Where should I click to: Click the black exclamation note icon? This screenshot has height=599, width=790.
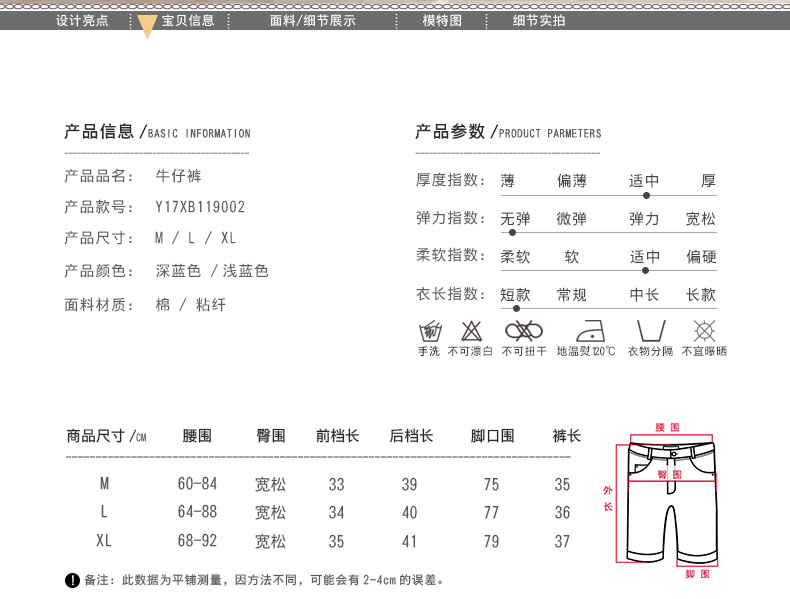click(73, 580)
